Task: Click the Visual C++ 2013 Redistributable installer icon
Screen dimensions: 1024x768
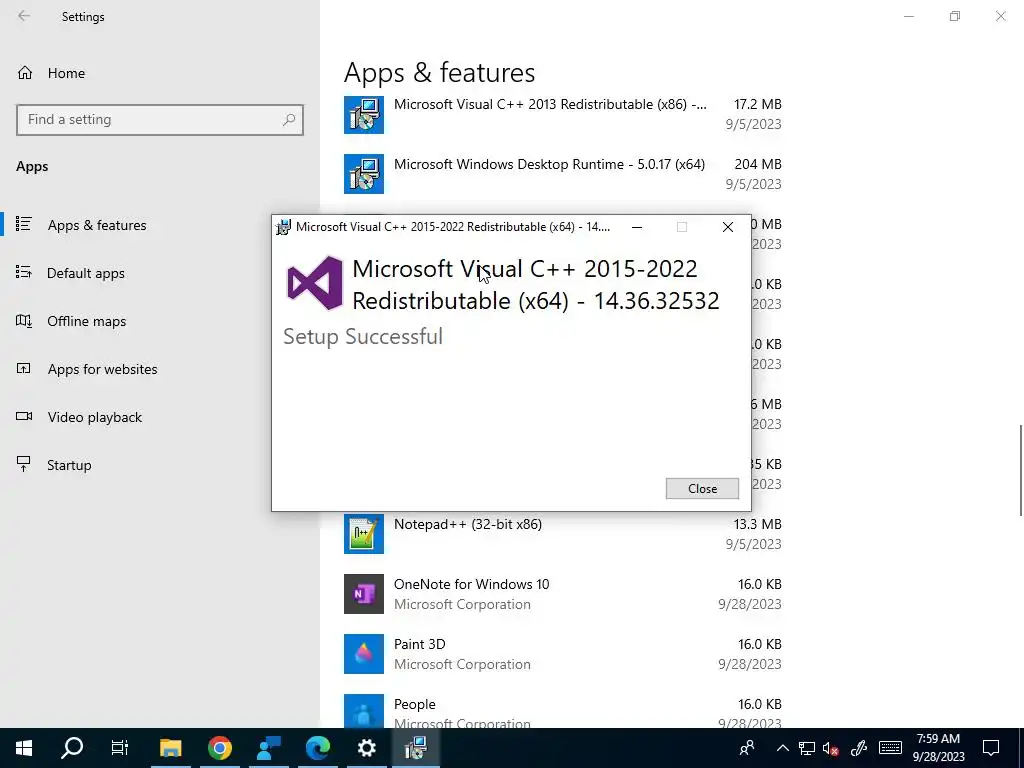Action: click(x=364, y=114)
